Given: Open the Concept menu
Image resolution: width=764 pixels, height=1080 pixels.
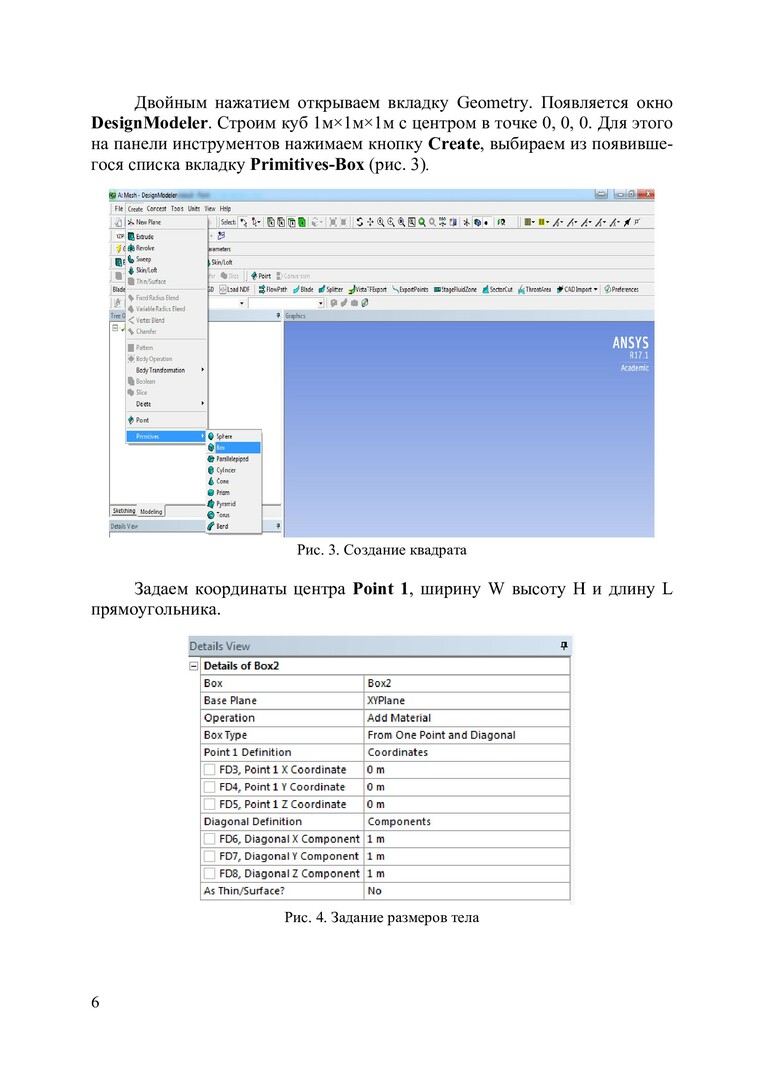Looking at the screenshot, I should pyautogui.click(x=157, y=208).
